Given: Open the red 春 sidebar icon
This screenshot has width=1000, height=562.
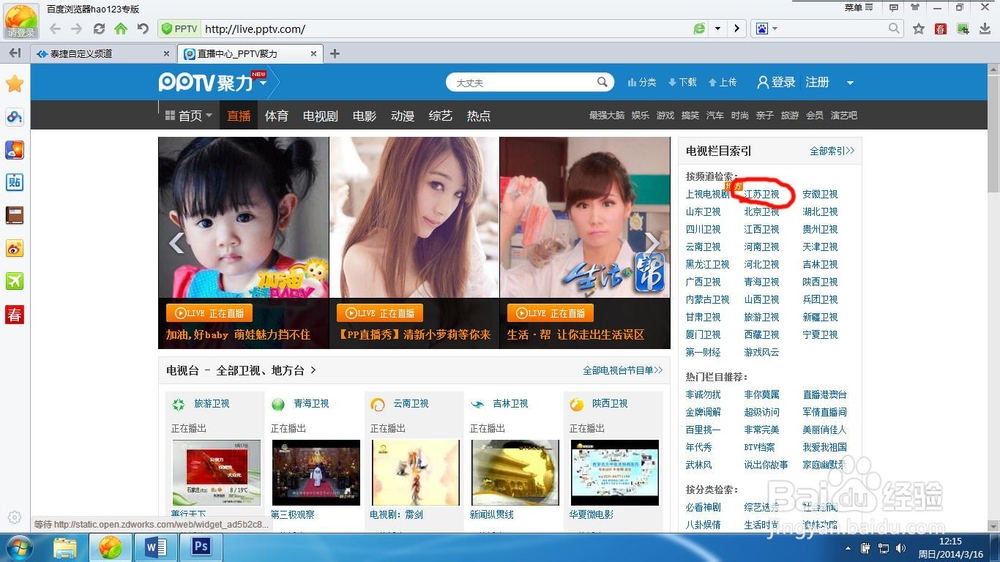Looking at the screenshot, I should [15, 314].
